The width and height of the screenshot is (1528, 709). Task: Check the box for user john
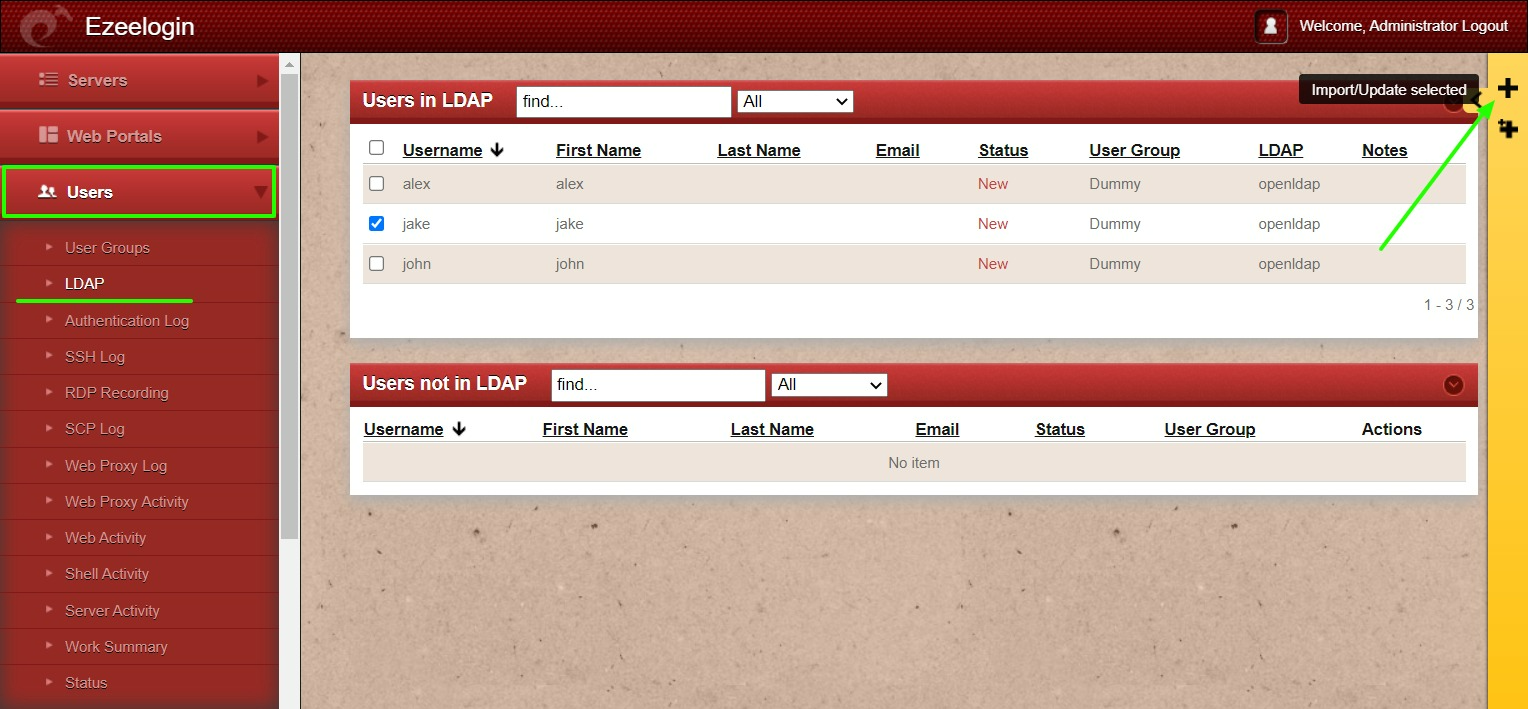coord(376,264)
